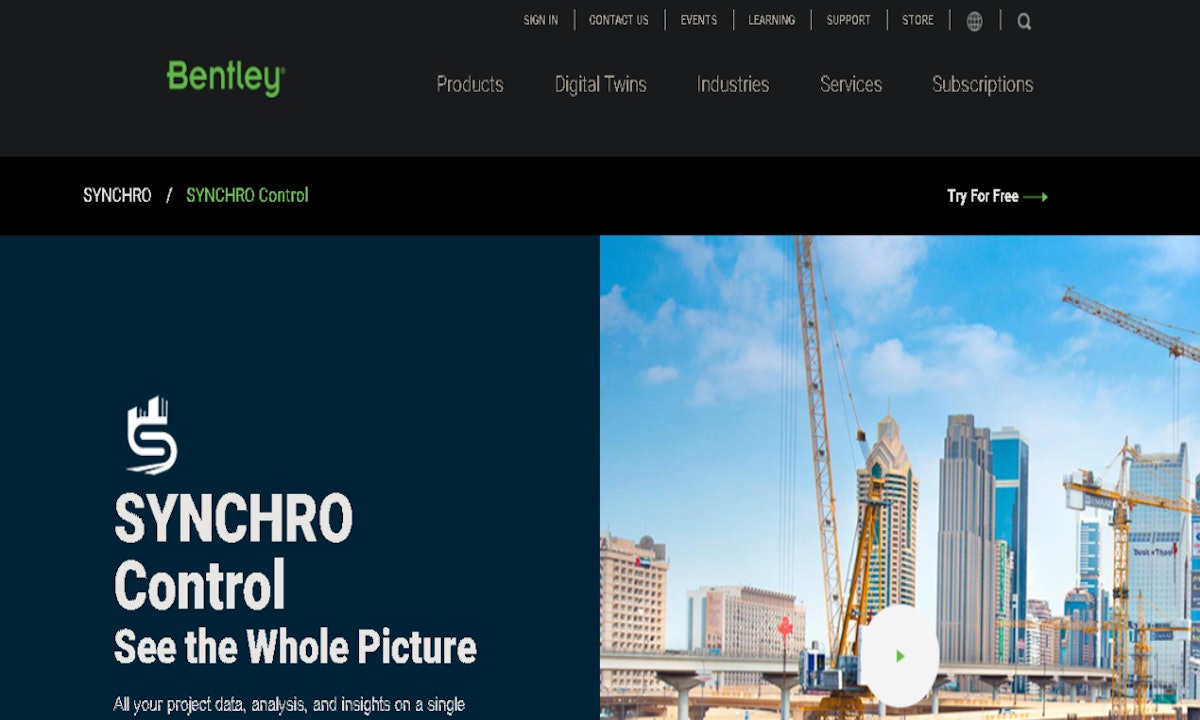Open the EVENTS section
1200x720 pixels.
pyautogui.click(x=698, y=20)
